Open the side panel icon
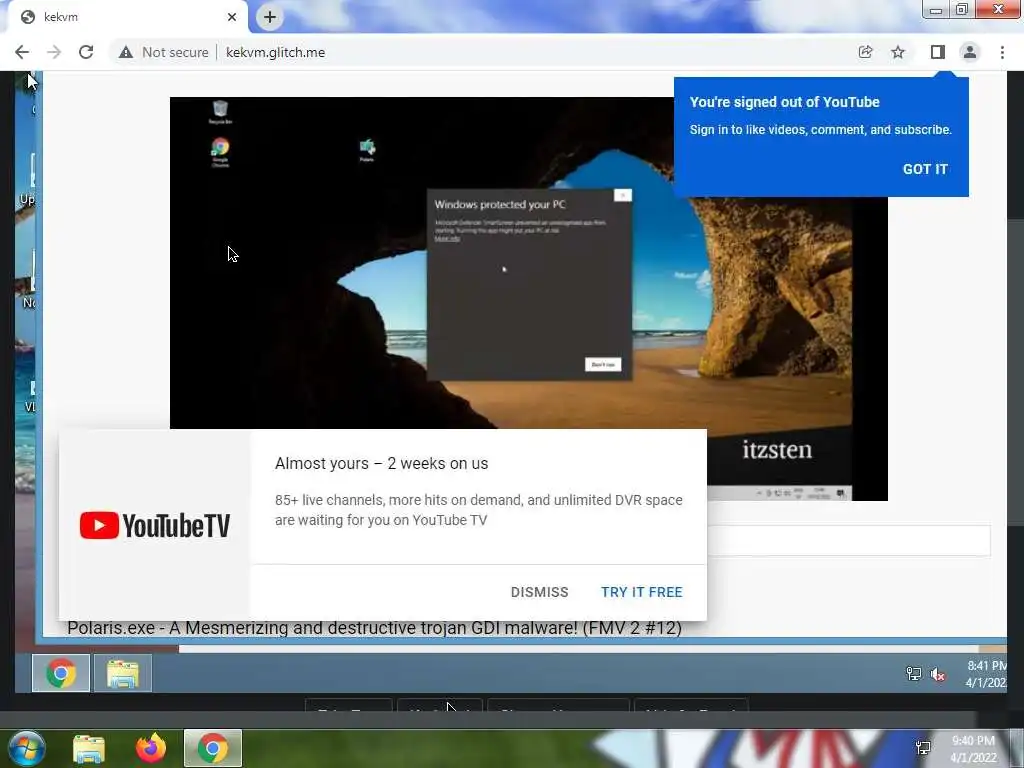 [938, 52]
